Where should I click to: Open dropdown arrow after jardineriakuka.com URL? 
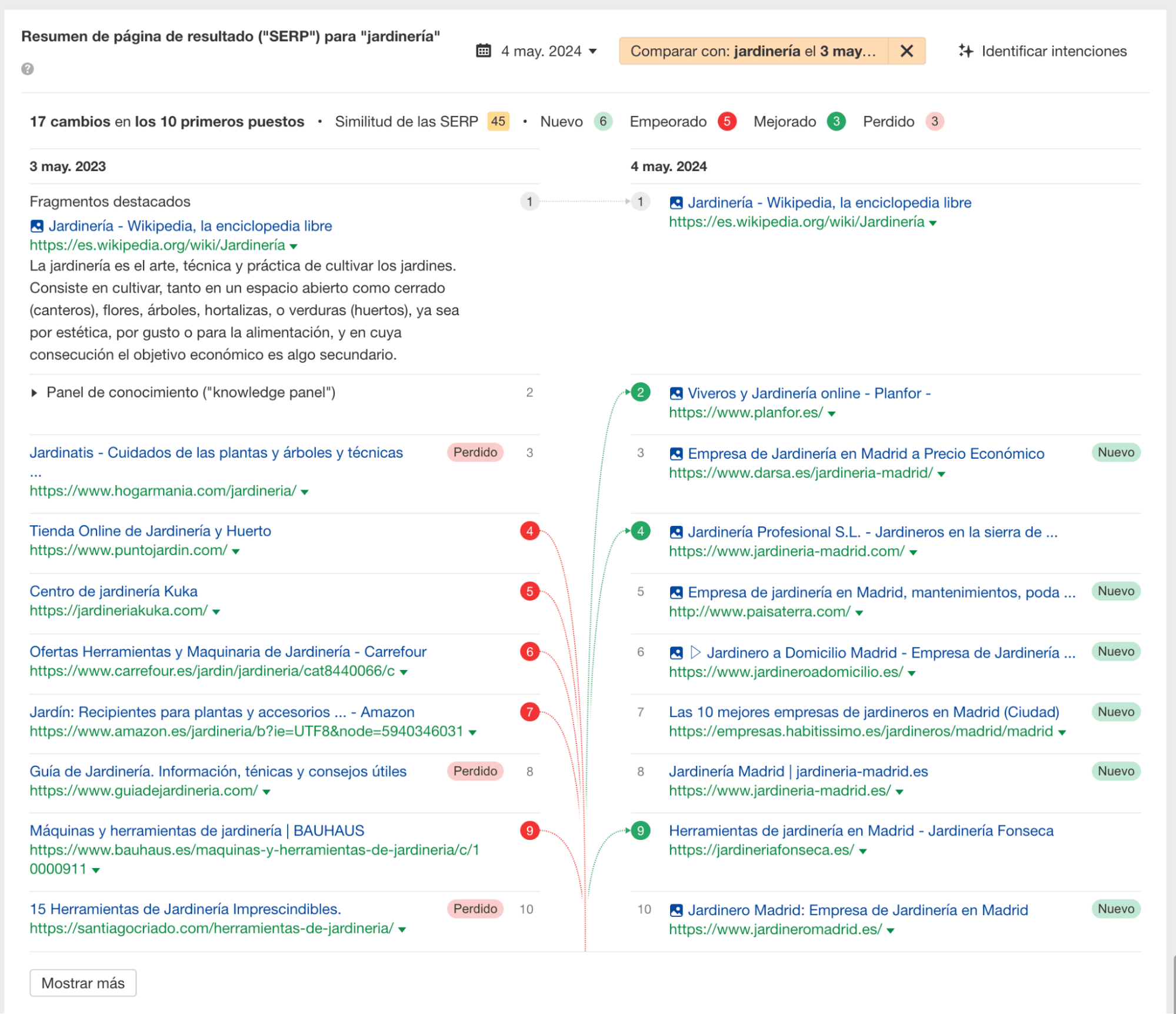tap(216, 612)
